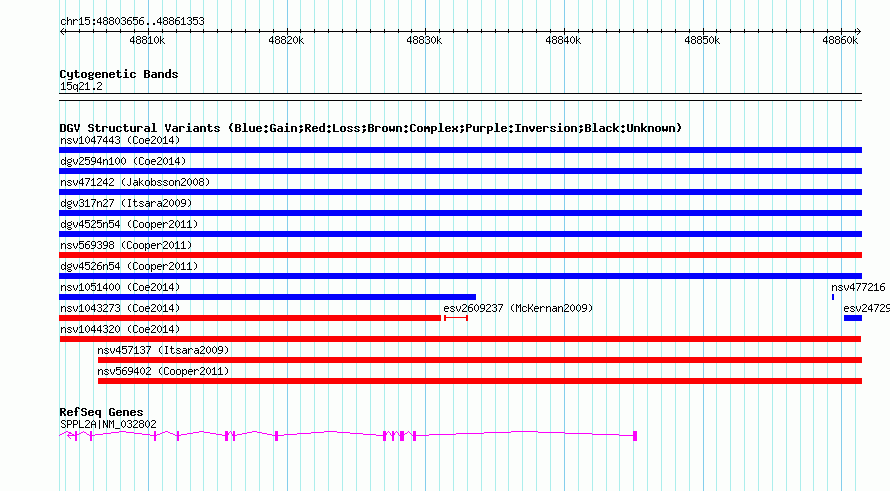Click the nsv1047443 (Coe2014) variant label
The image size is (890, 491).
click(x=120, y=140)
